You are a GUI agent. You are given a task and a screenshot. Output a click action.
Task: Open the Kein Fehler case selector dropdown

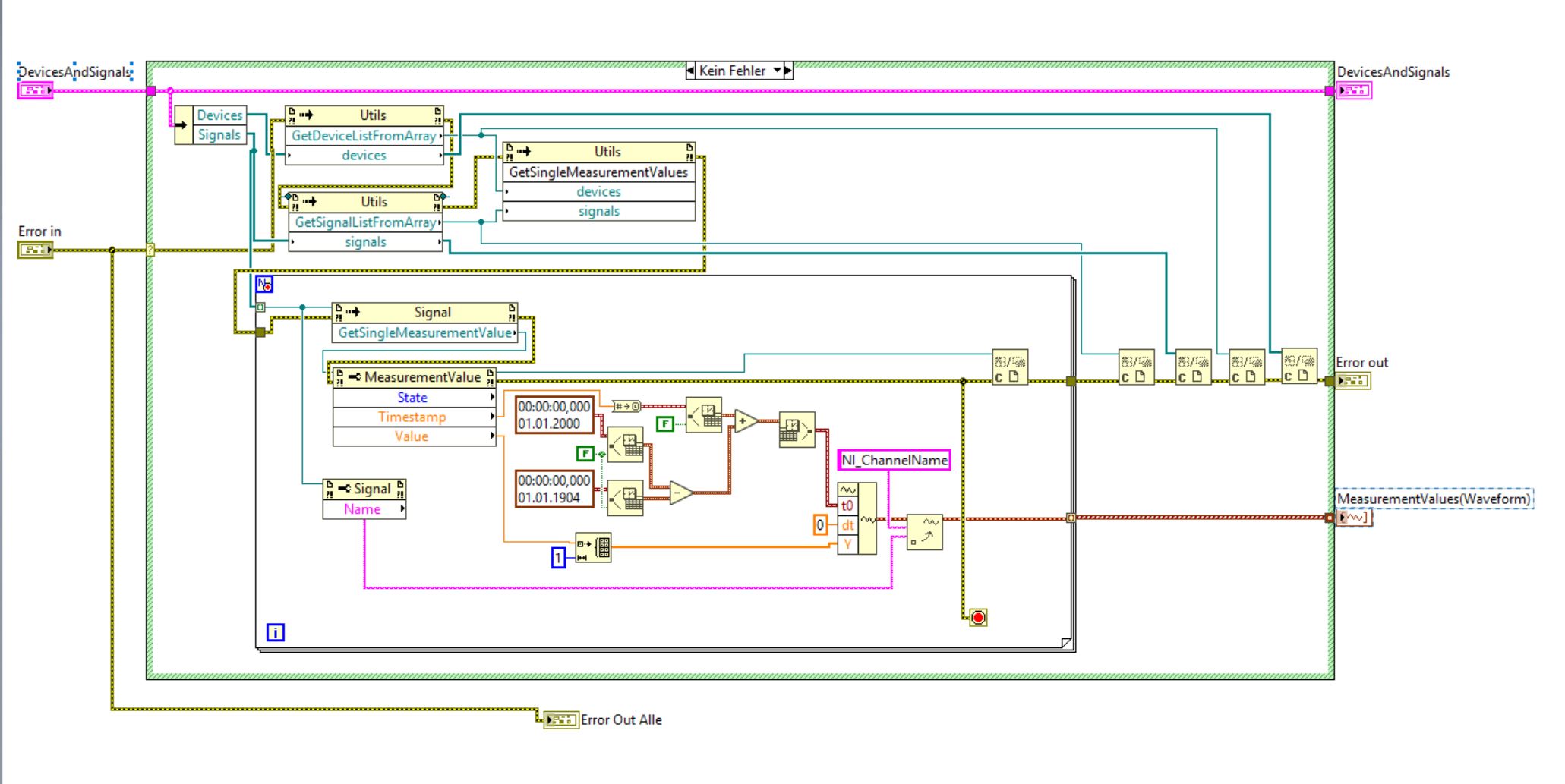[777, 71]
